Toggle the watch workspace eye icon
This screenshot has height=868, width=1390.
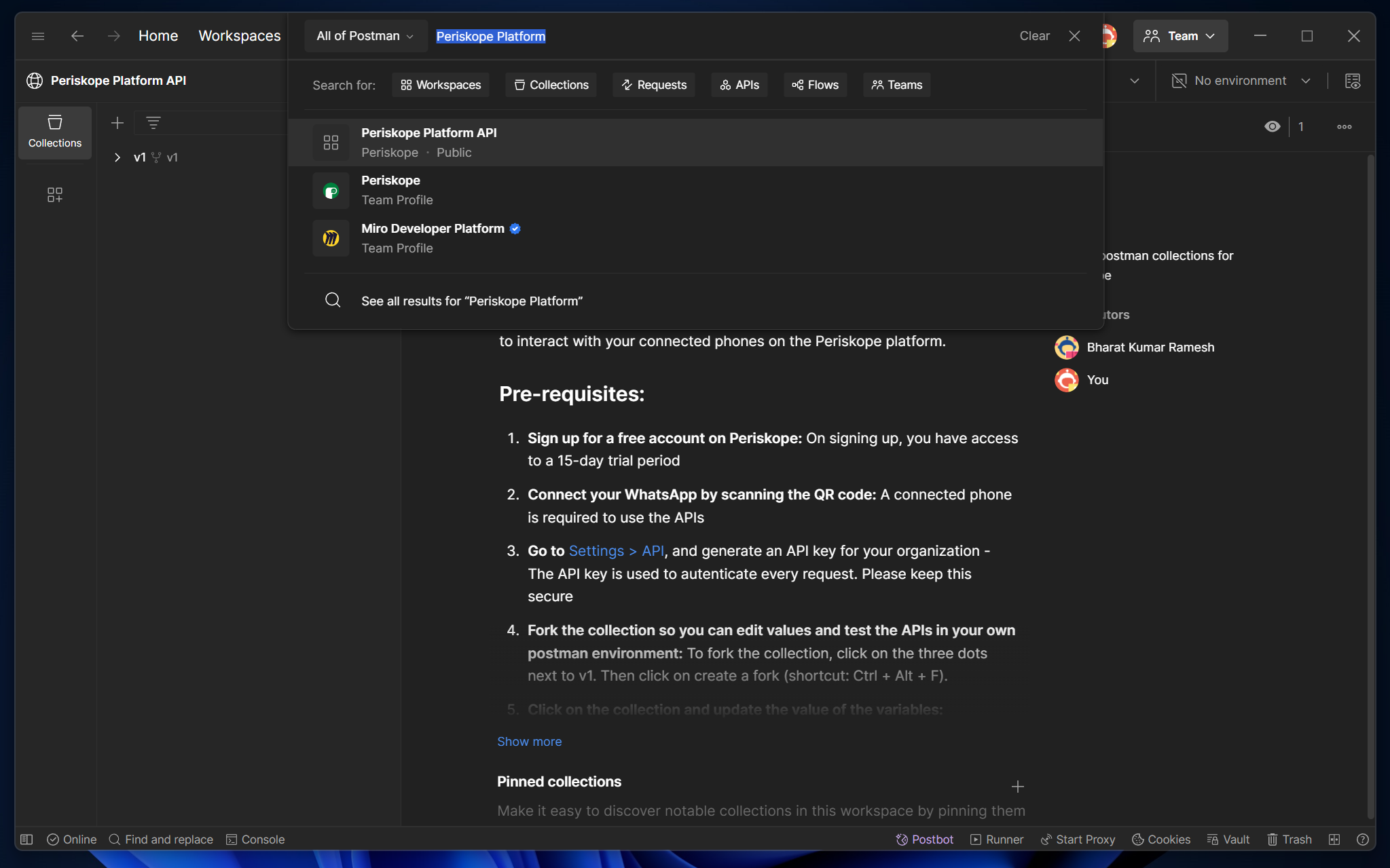[1273, 127]
